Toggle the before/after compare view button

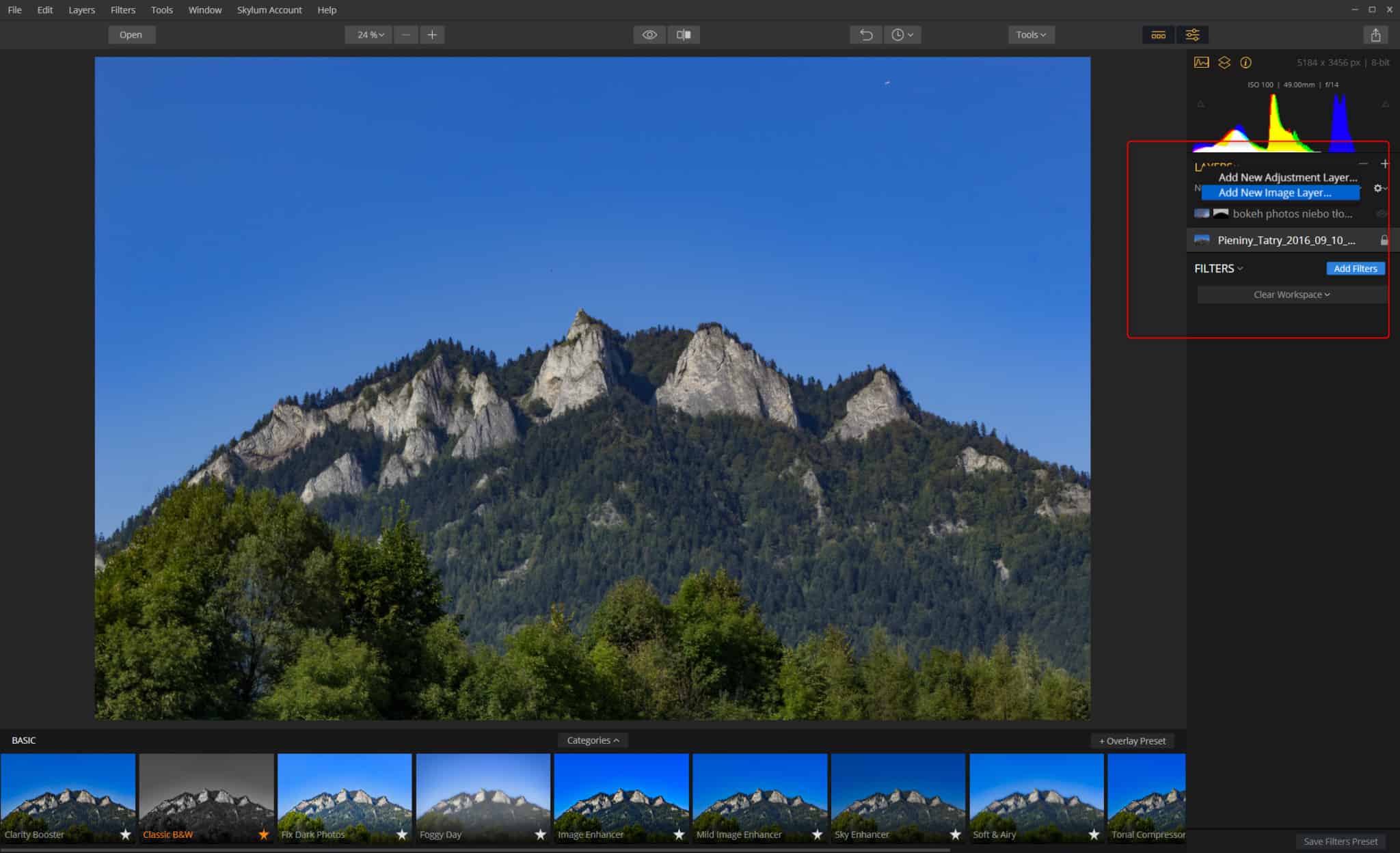tap(683, 35)
